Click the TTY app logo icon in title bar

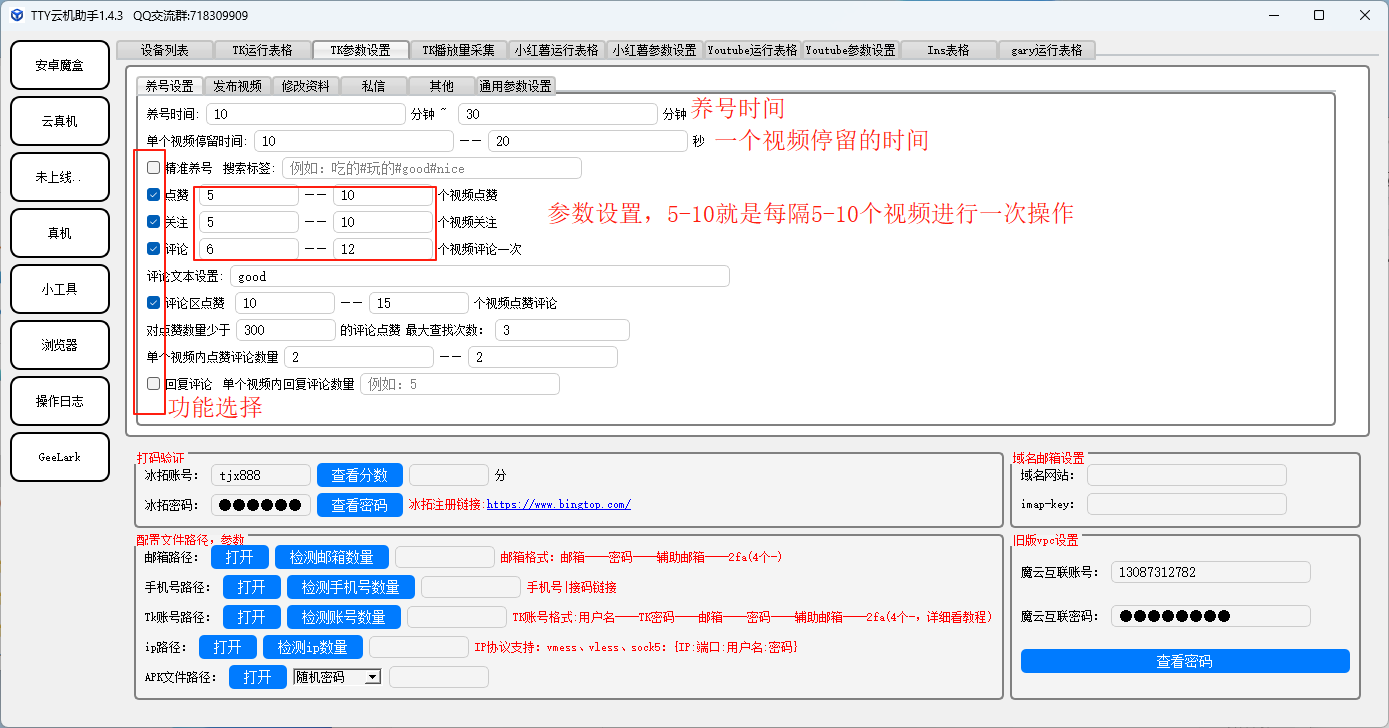pos(15,15)
